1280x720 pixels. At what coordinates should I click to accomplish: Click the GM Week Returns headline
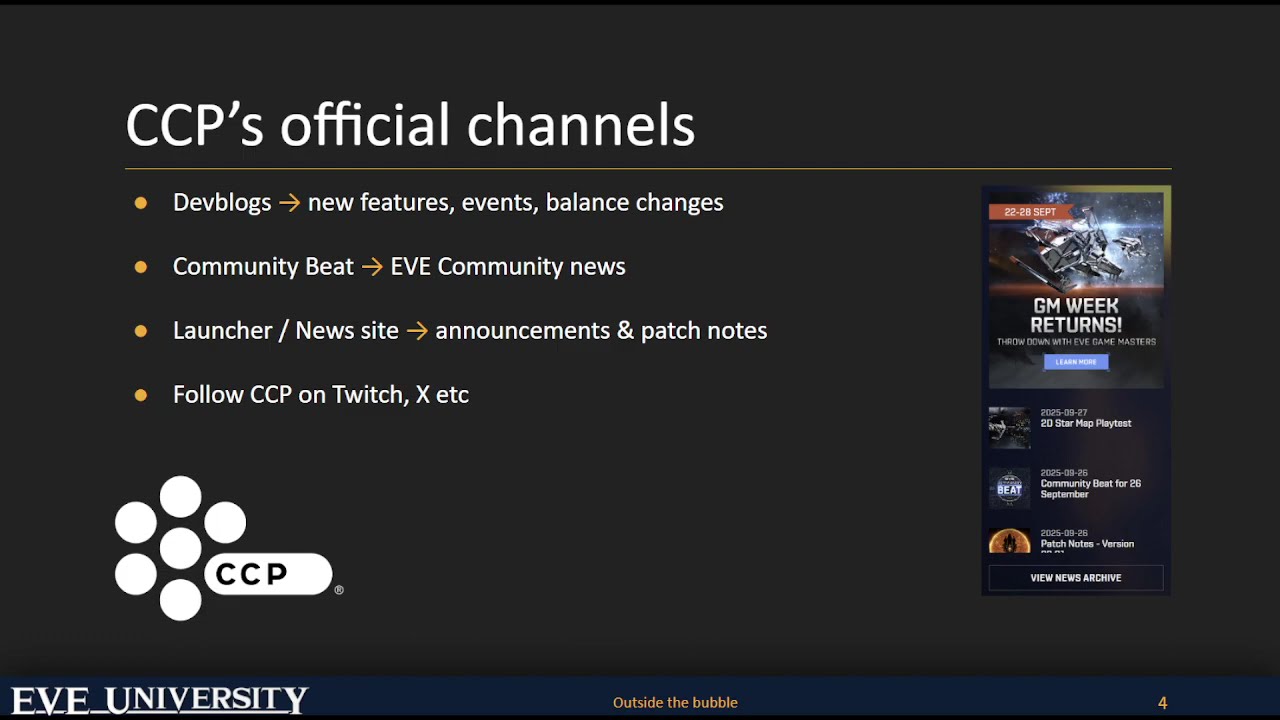click(x=1076, y=315)
